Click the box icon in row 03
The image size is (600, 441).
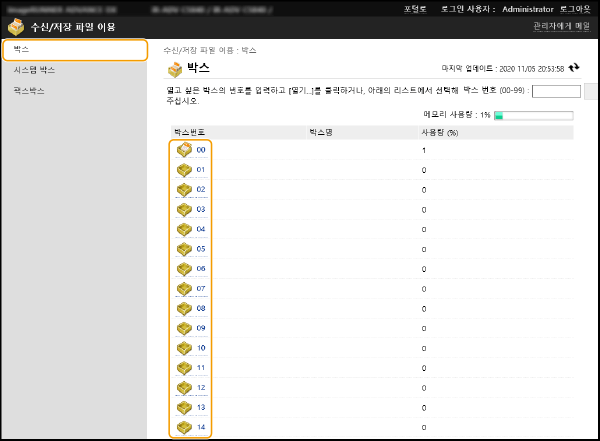pos(184,209)
